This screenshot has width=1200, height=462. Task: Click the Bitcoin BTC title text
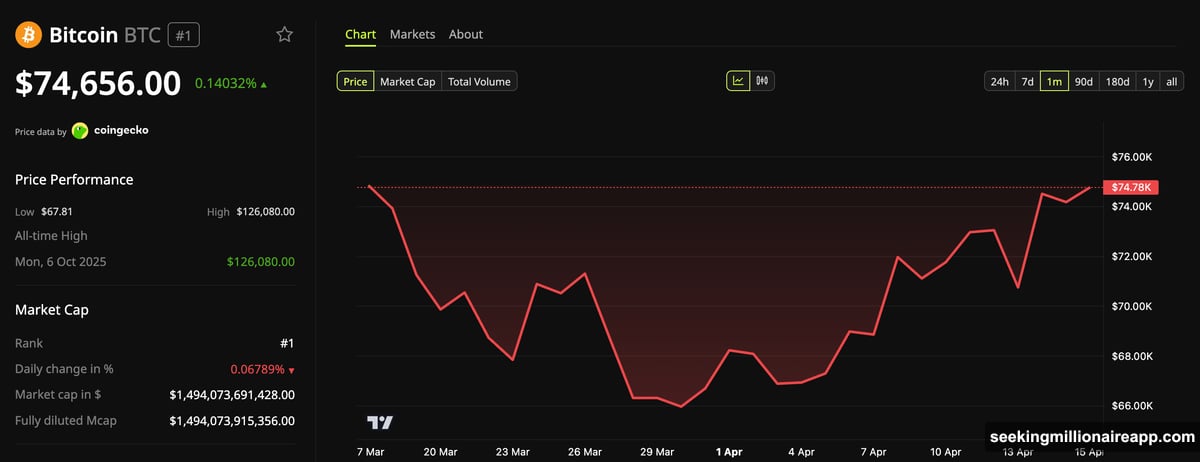(104, 35)
